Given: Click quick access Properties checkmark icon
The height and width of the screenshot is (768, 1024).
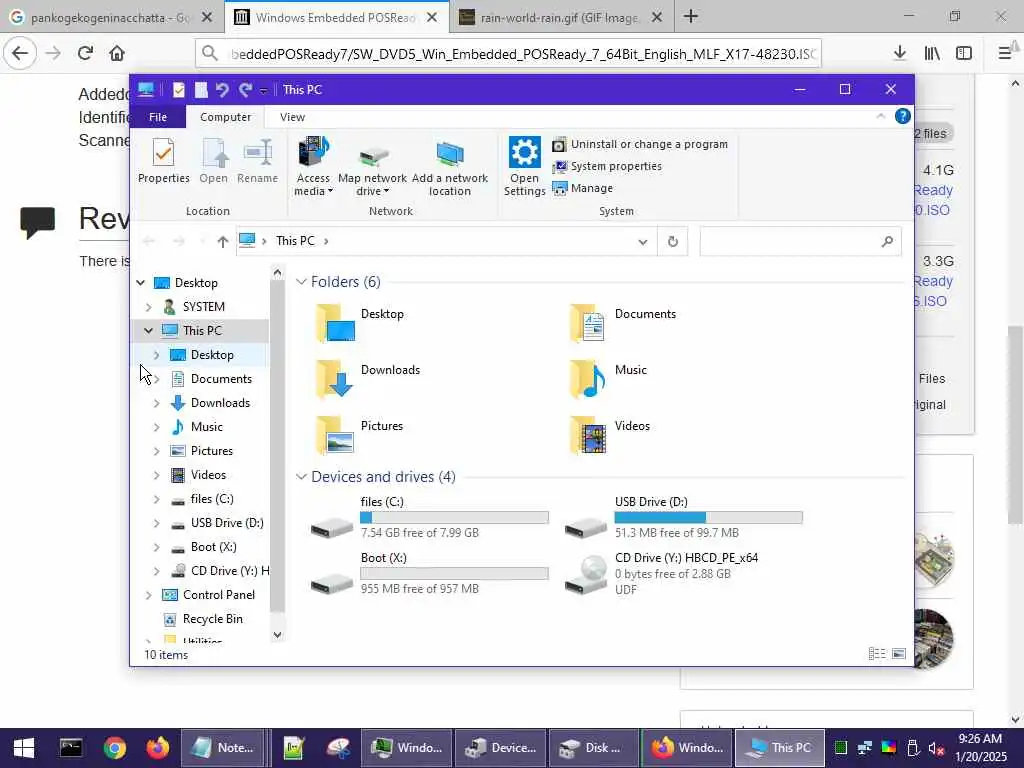Looking at the screenshot, I should (x=178, y=89).
